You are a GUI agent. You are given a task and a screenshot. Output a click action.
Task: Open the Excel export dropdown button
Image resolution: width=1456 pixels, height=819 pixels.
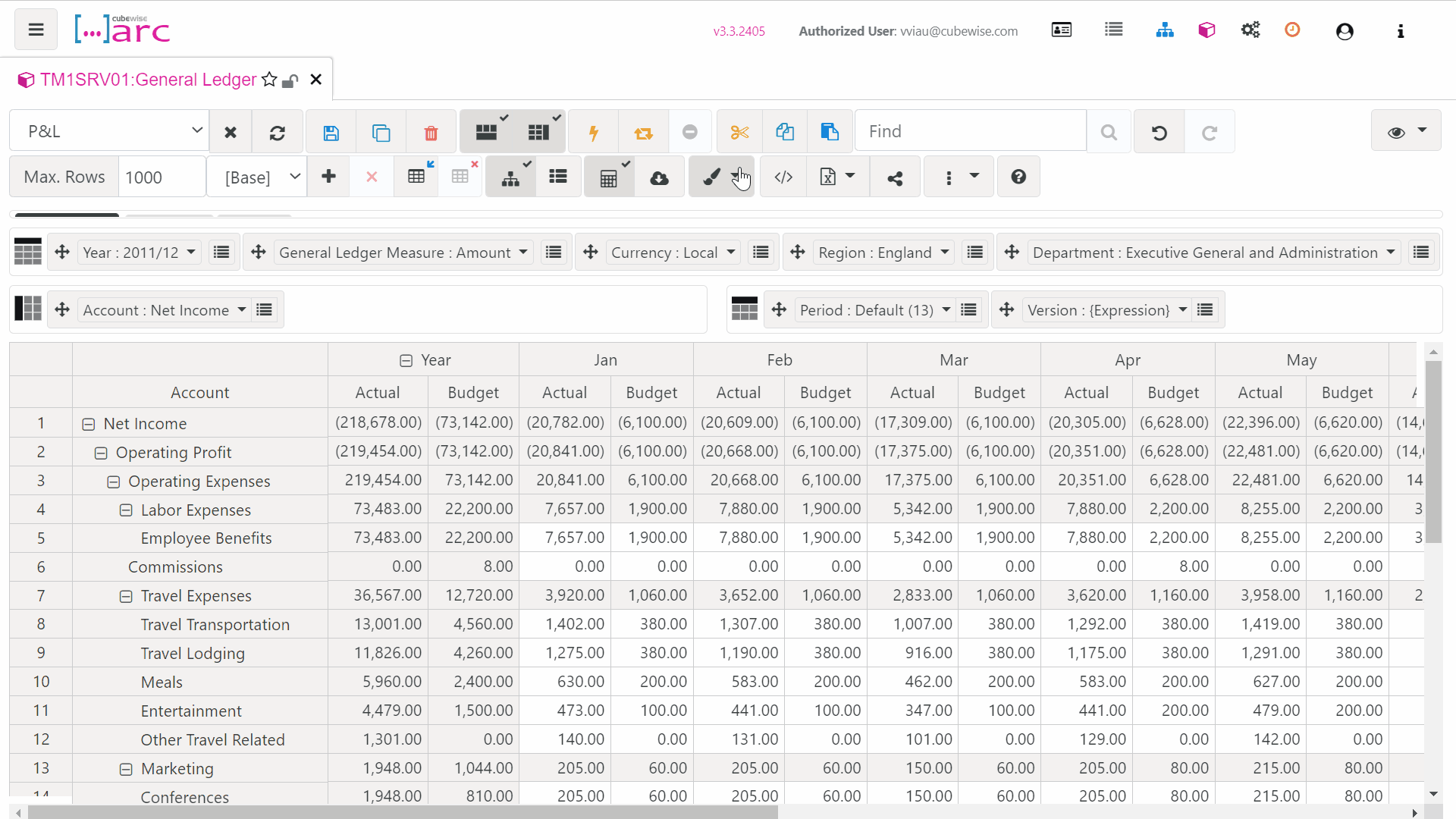pyautogui.click(x=837, y=177)
